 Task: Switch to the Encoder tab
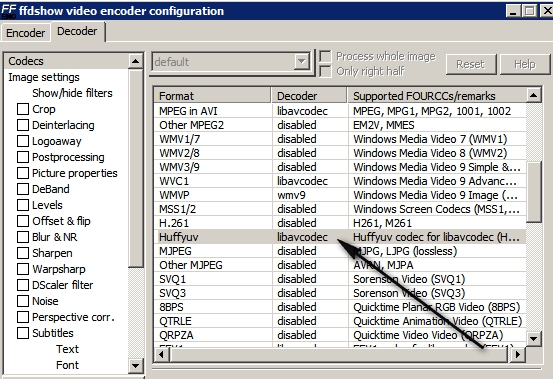(25, 33)
